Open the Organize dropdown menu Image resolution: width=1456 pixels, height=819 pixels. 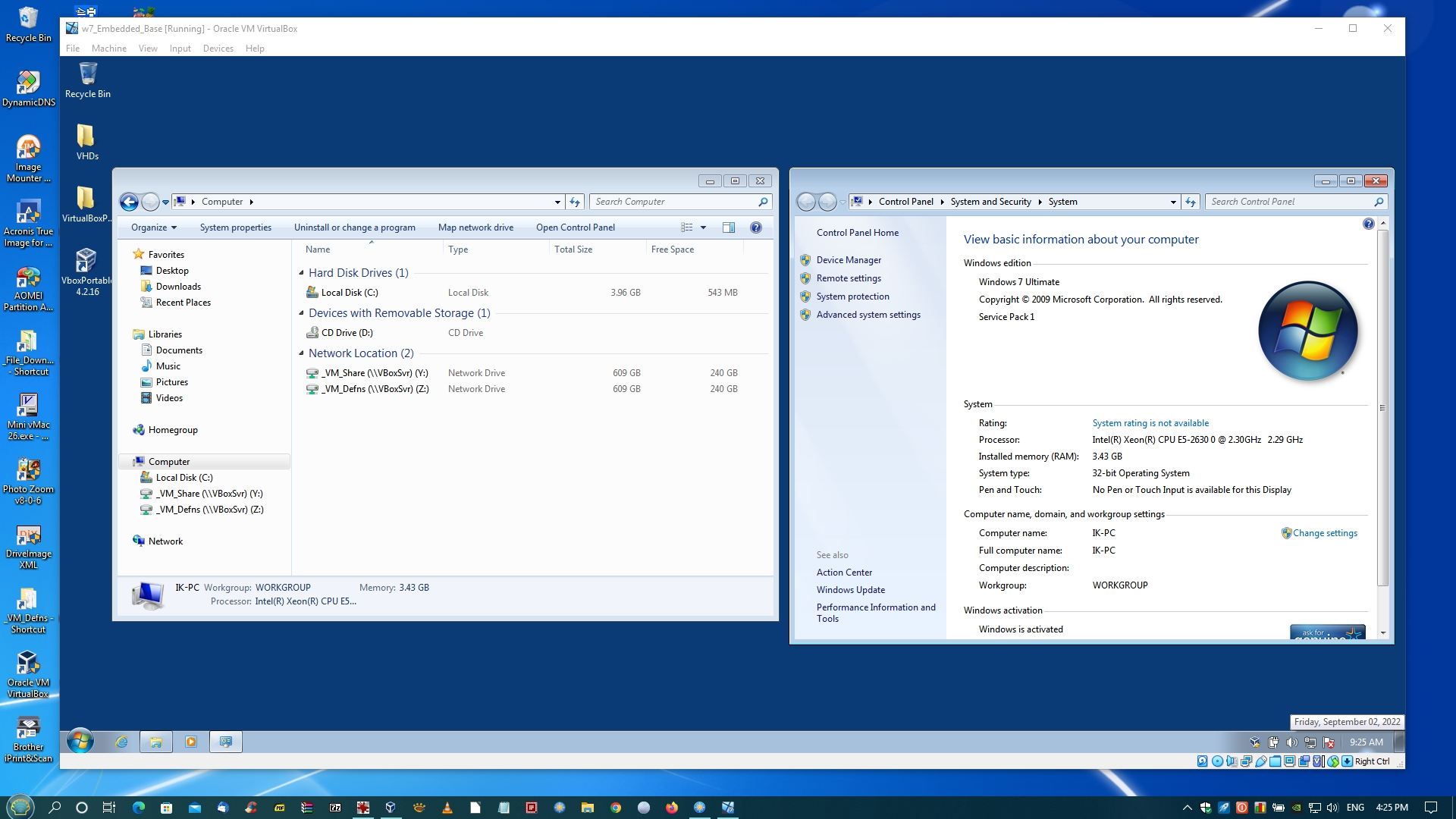(154, 227)
